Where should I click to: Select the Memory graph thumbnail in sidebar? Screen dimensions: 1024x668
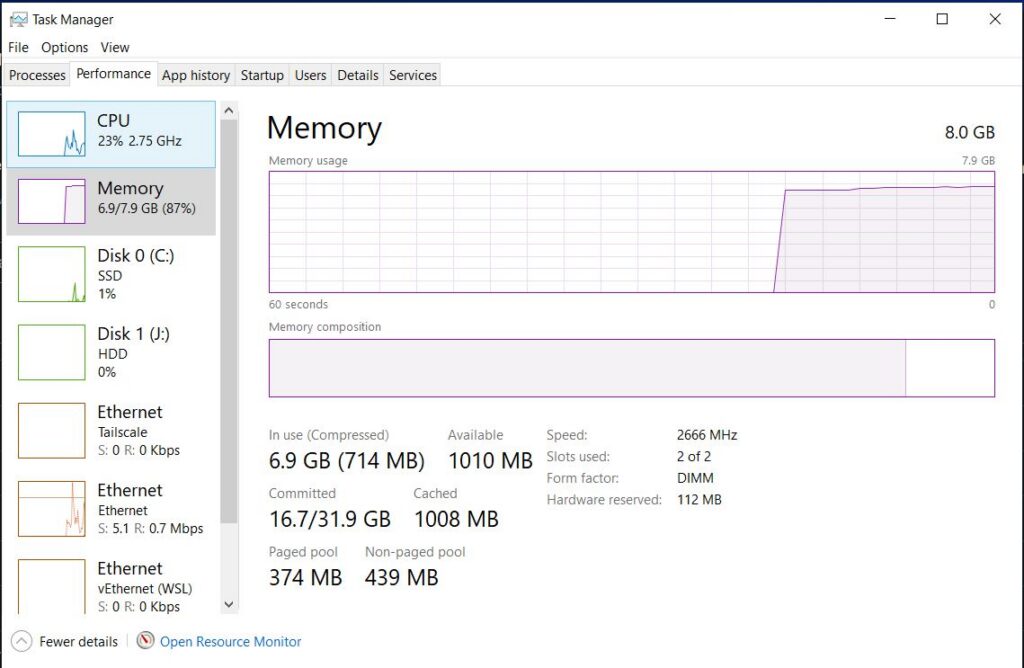[52, 202]
